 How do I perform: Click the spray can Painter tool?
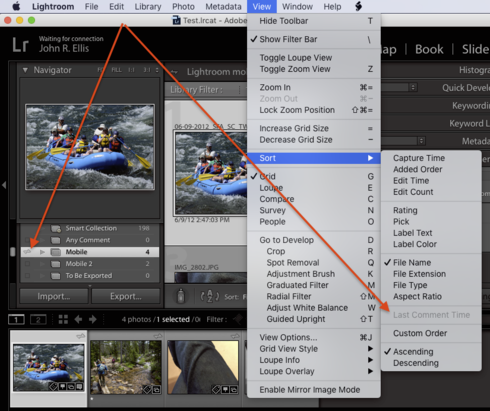point(181,296)
